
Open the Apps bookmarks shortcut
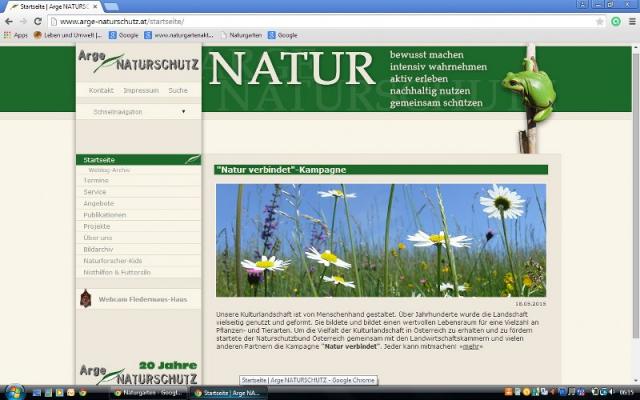[16, 36]
